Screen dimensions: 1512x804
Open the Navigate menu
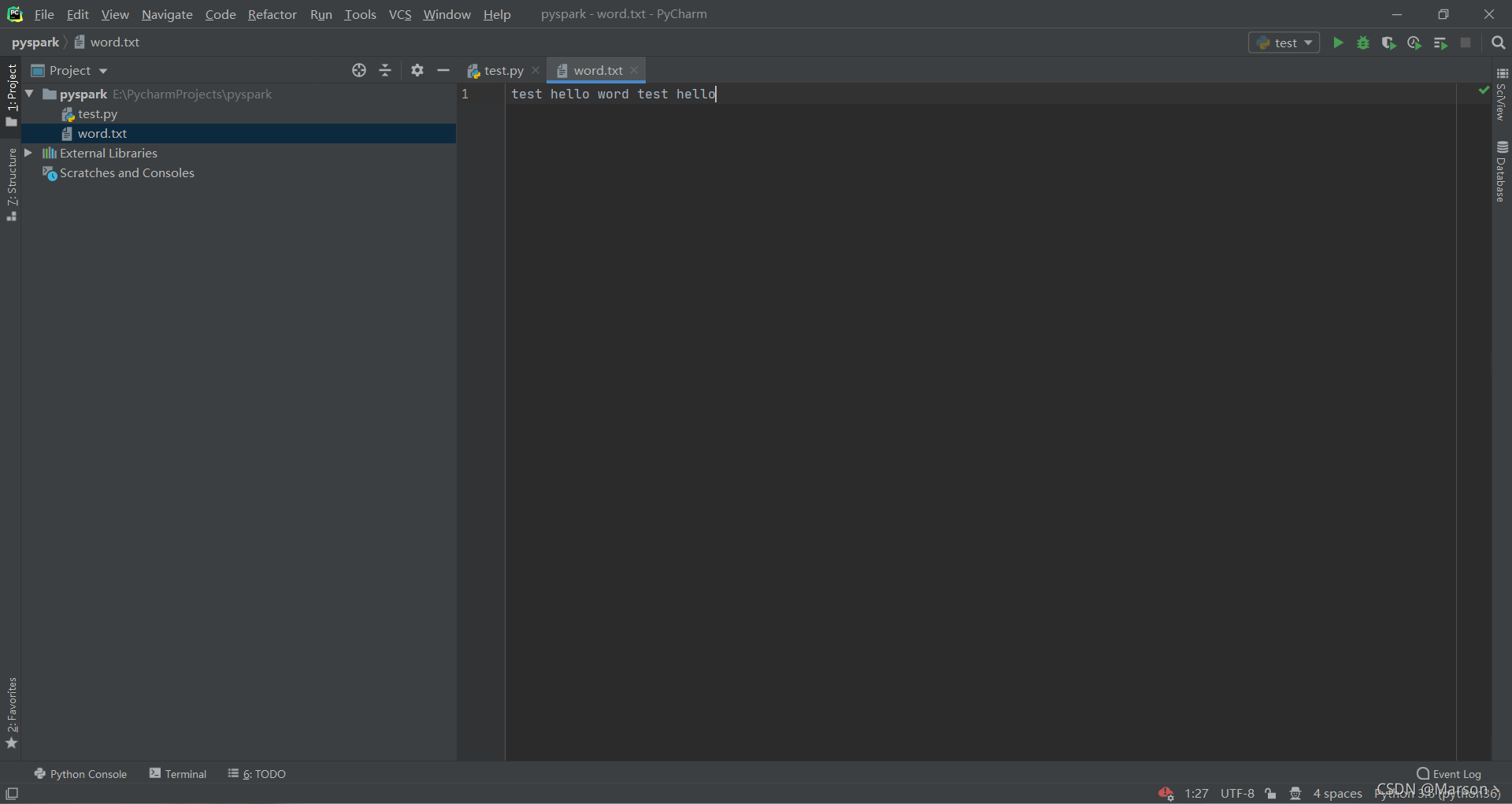(x=167, y=14)
